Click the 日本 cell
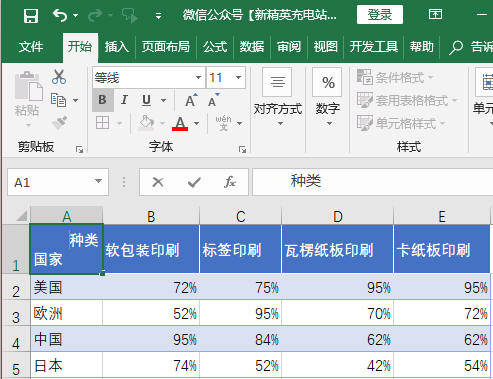 tap(66, 365)
